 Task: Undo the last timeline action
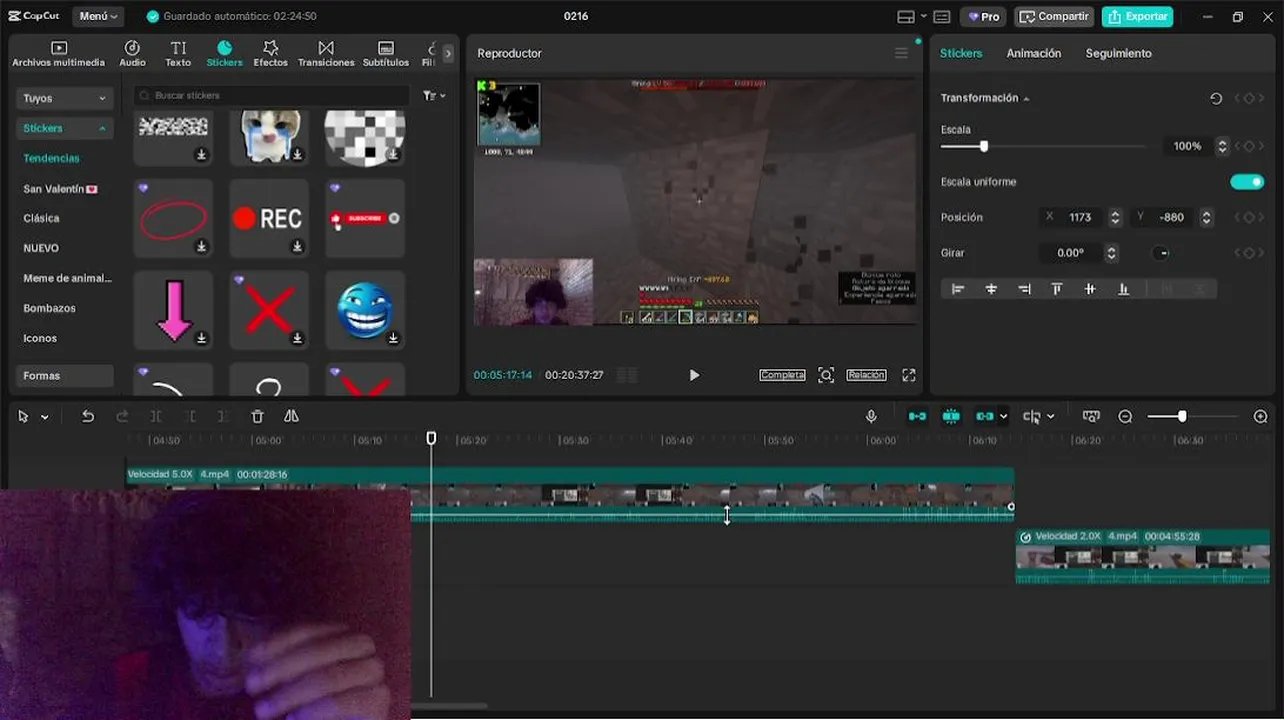point(88,416)
